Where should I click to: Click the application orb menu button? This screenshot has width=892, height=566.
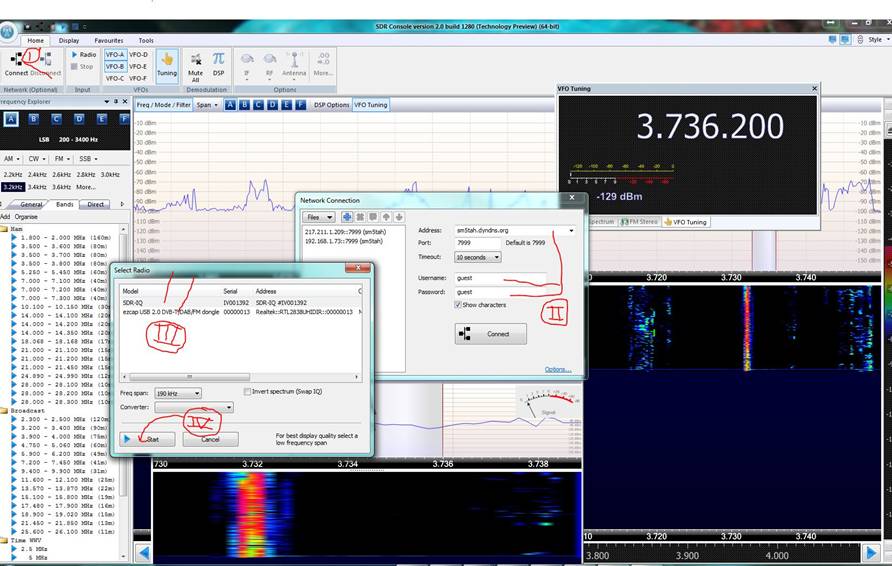pos(7,32)
